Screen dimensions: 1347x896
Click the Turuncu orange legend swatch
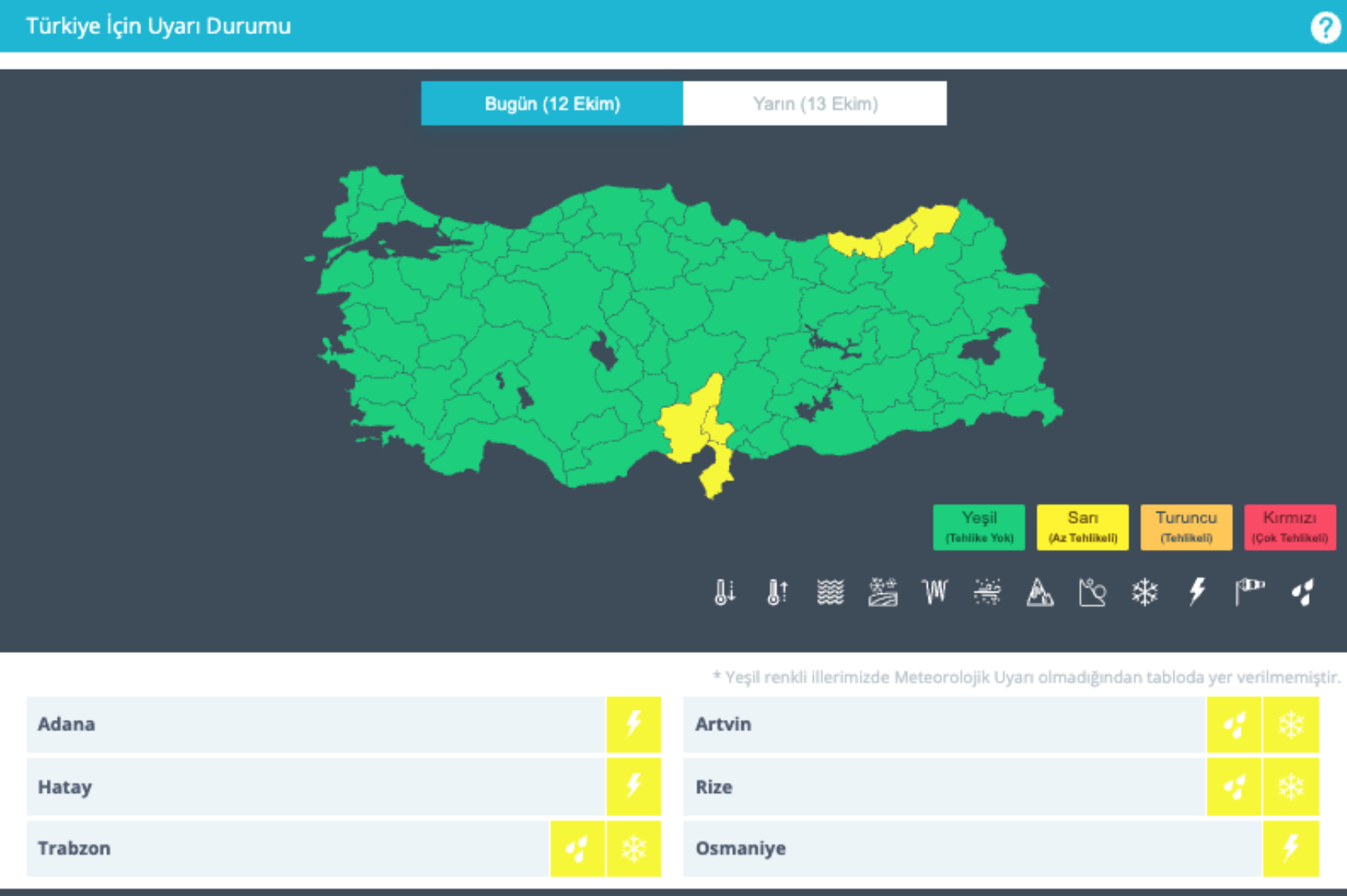pos(1186,527)
